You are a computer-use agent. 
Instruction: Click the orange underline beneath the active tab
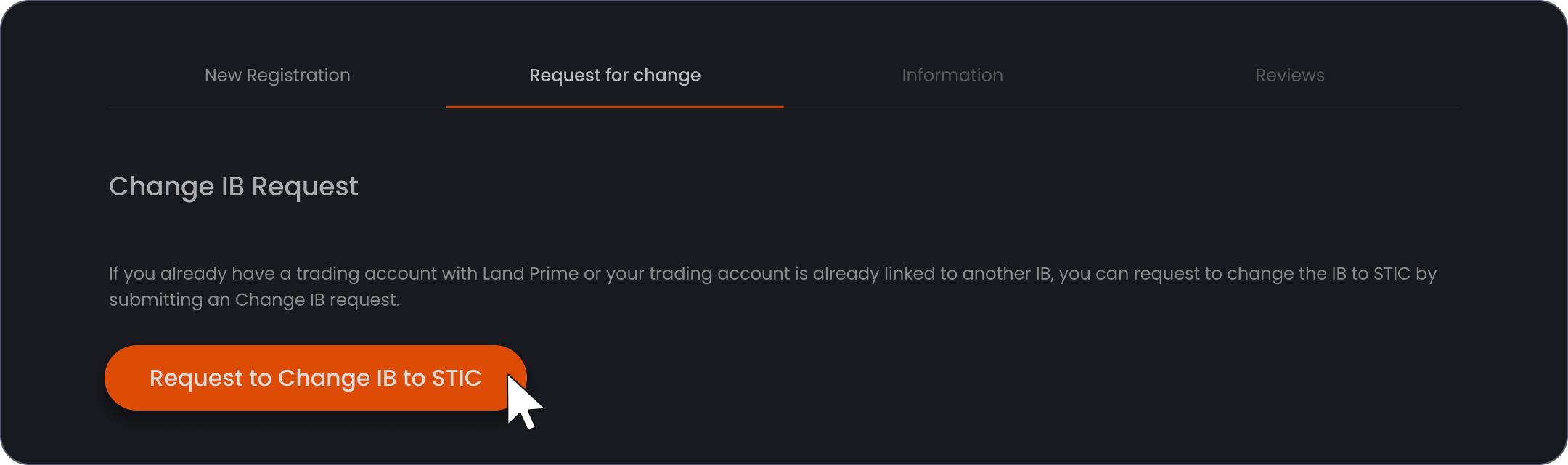[615, 107]
